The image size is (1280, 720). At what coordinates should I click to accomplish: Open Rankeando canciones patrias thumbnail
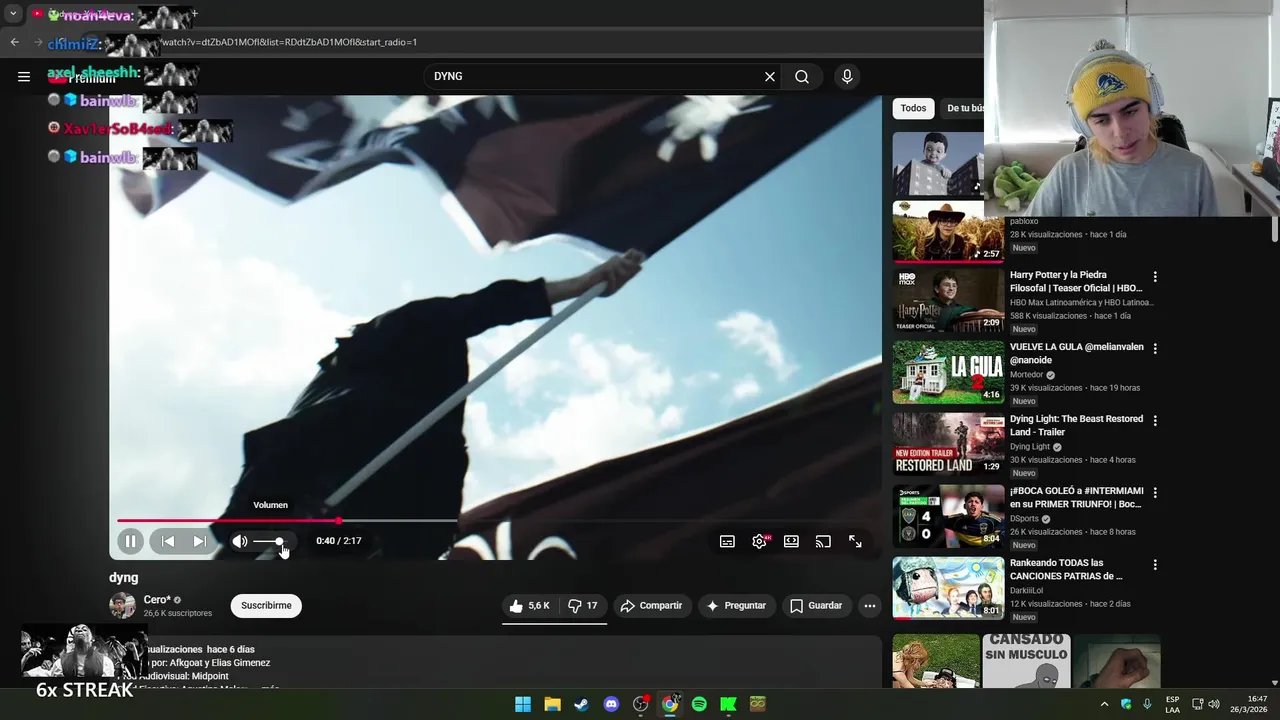(948, 588)
